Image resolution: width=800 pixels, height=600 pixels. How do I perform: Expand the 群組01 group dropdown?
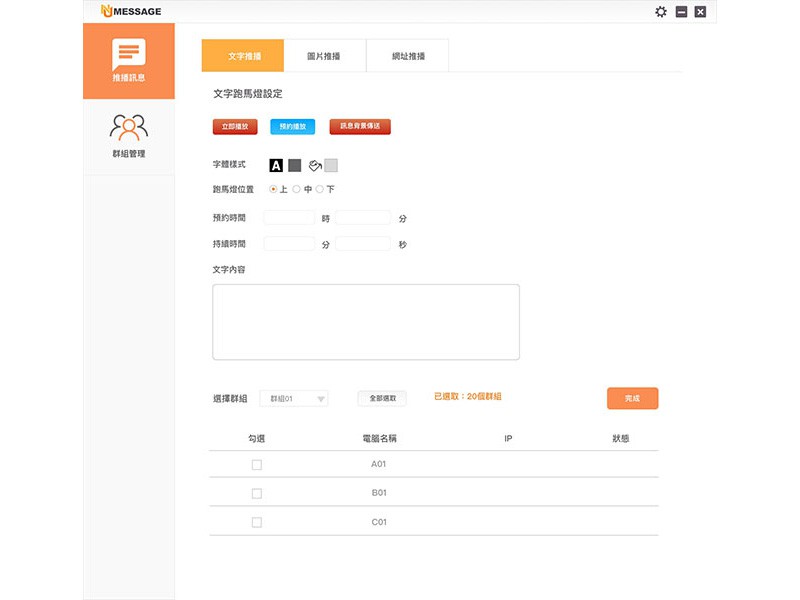[294, 398]
